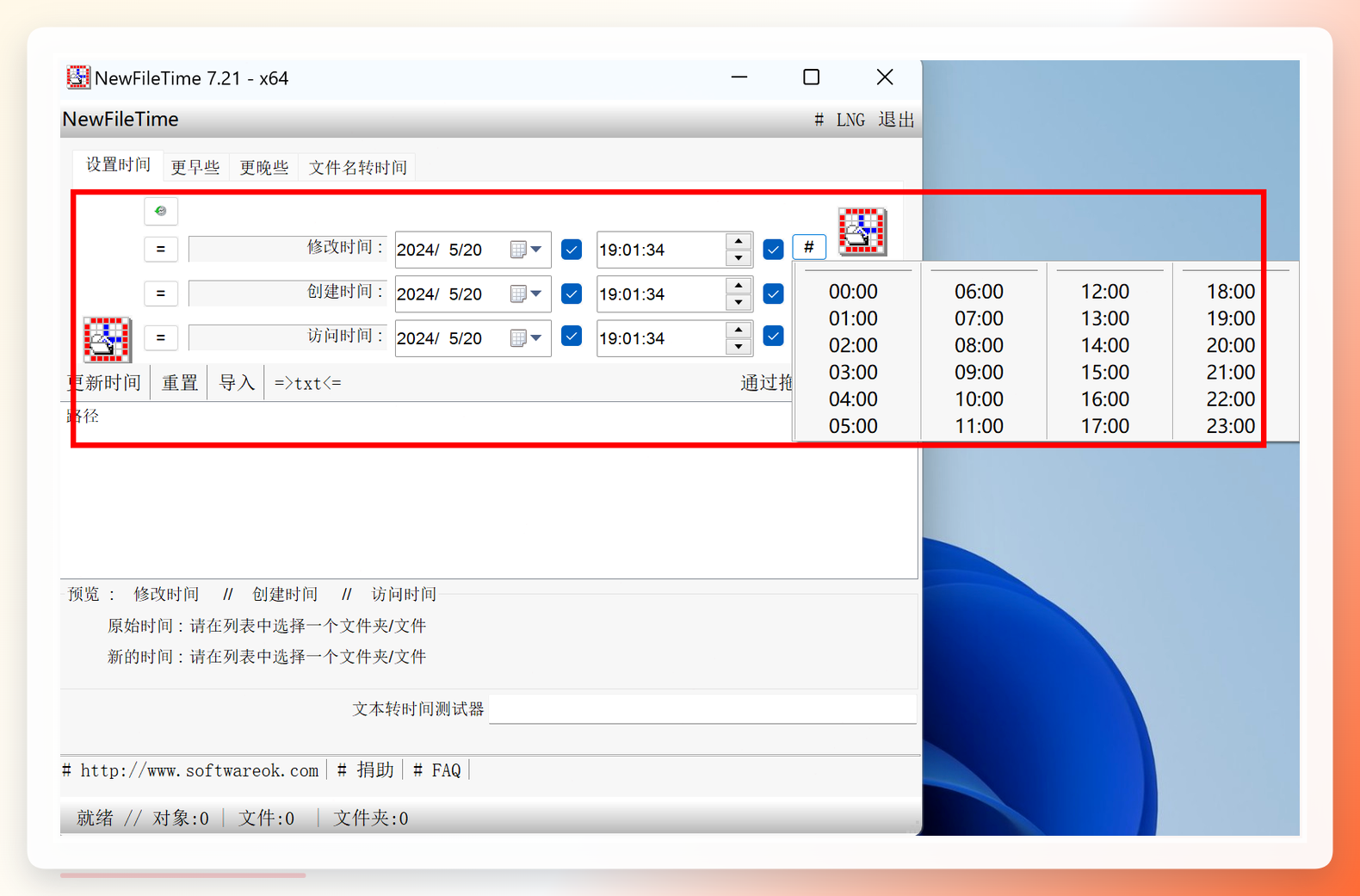Toggle 访问时间 date checkbox
This screenshot has height=896, width=1360.
pos(572,336)
